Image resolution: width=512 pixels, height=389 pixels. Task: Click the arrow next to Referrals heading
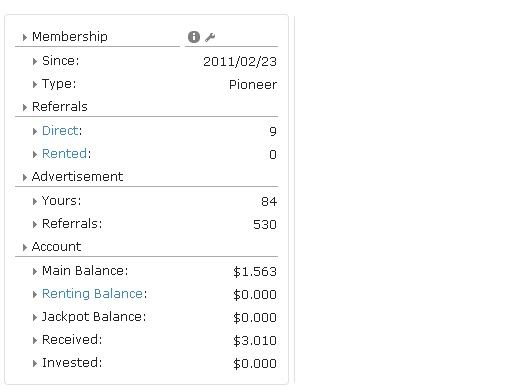pos(25,107)
